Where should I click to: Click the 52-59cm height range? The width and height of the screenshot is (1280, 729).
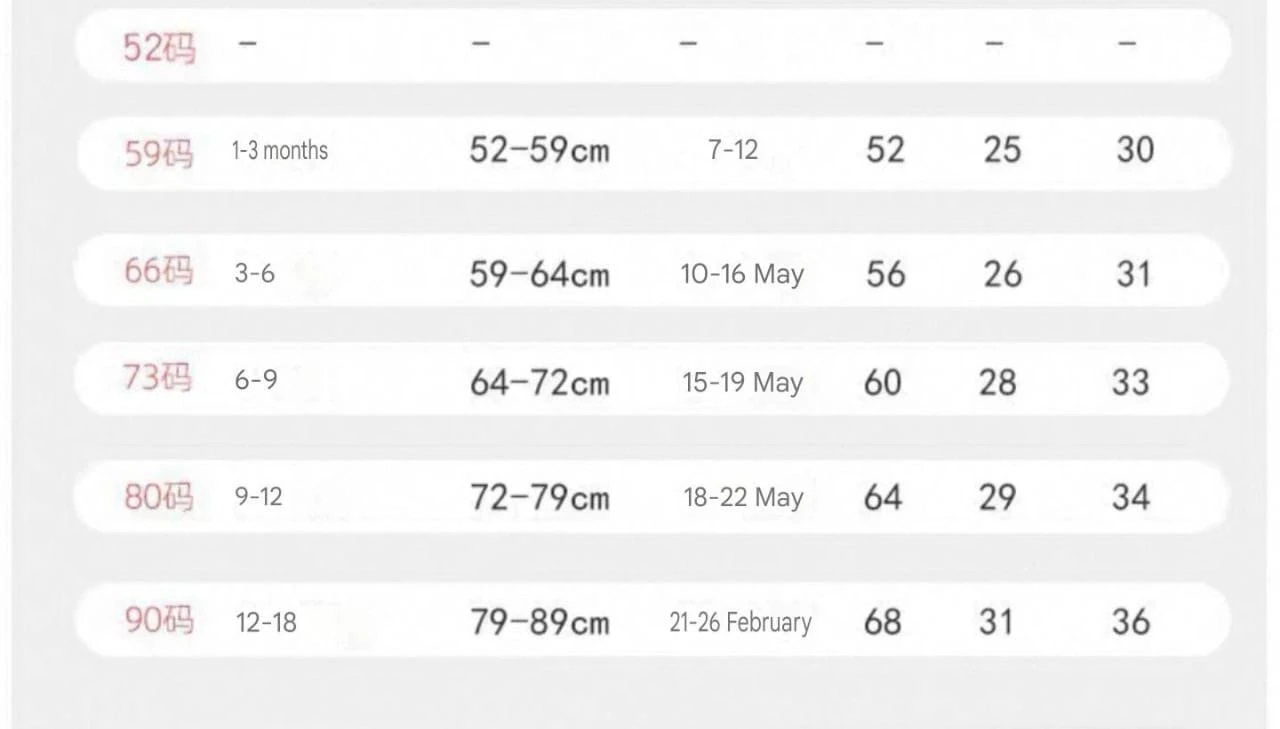coord(540,151)
